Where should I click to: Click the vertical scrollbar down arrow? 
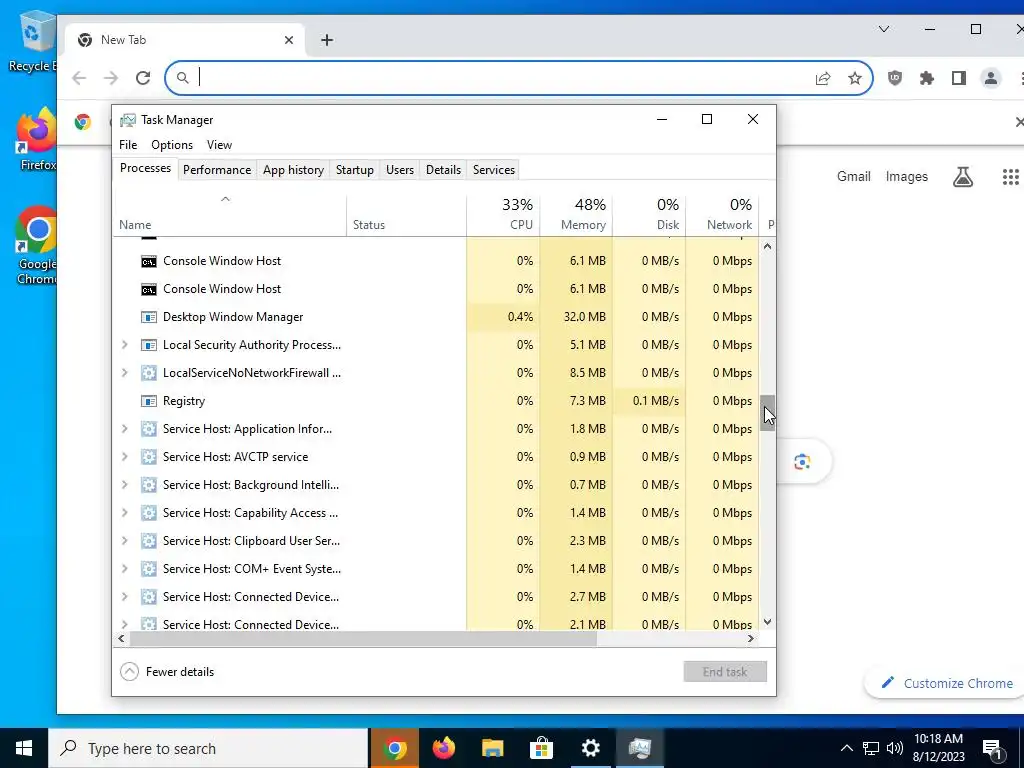pos(768,622)
